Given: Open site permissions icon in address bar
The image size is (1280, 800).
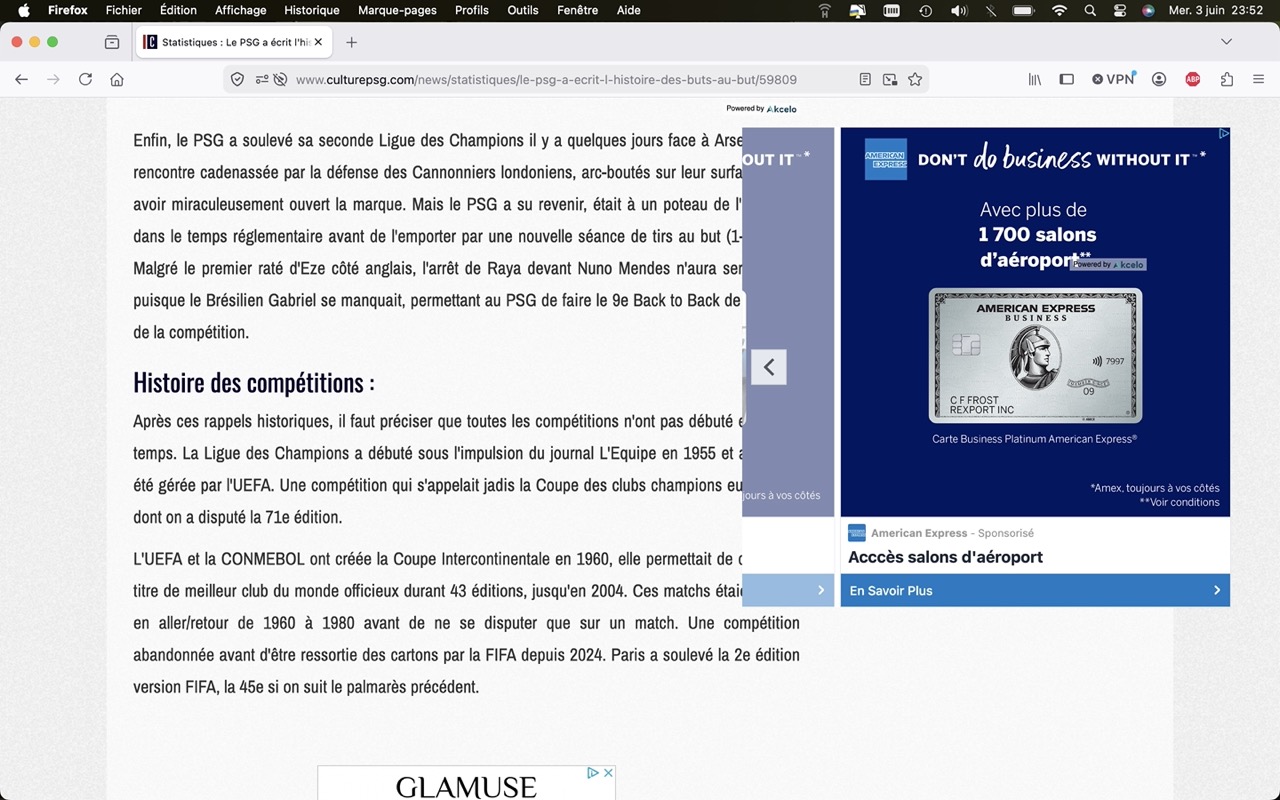Looking at the screenshot, I should 261,80.
